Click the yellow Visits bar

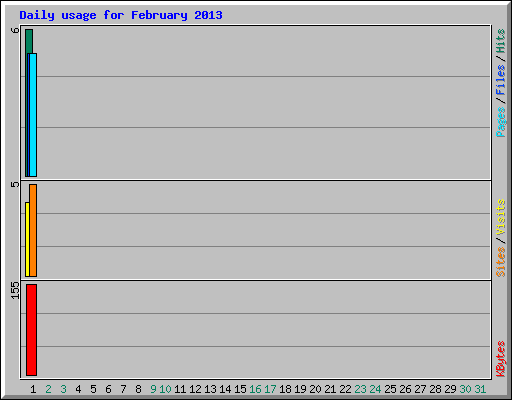tap(27, 239)
